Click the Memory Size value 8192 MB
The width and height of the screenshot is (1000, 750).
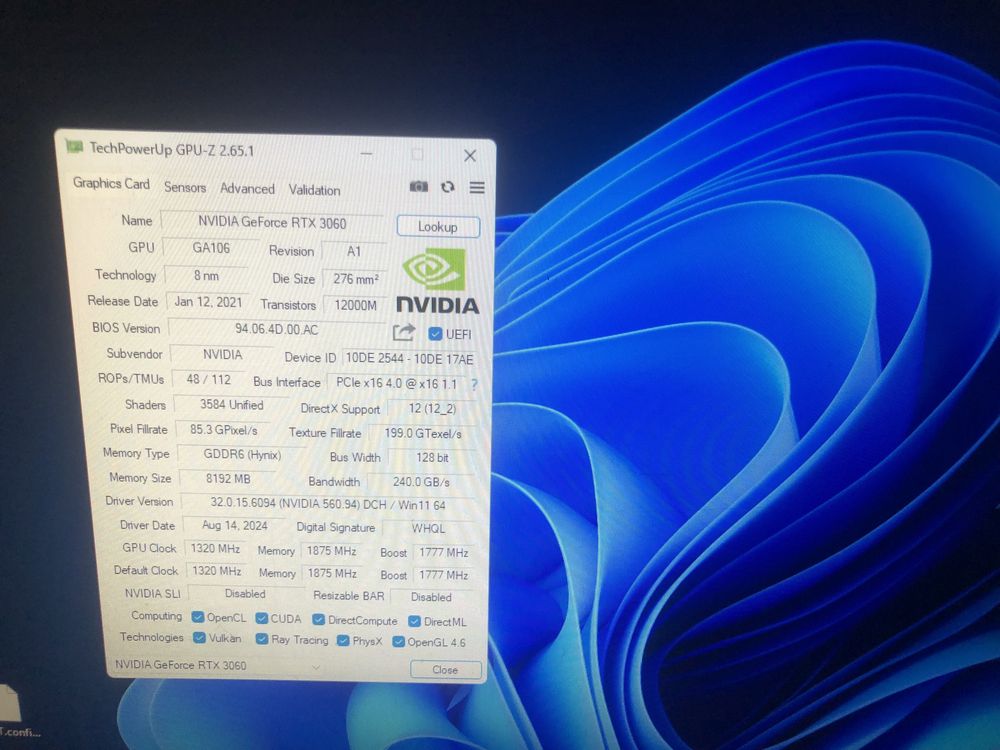(x=228, y=479)
